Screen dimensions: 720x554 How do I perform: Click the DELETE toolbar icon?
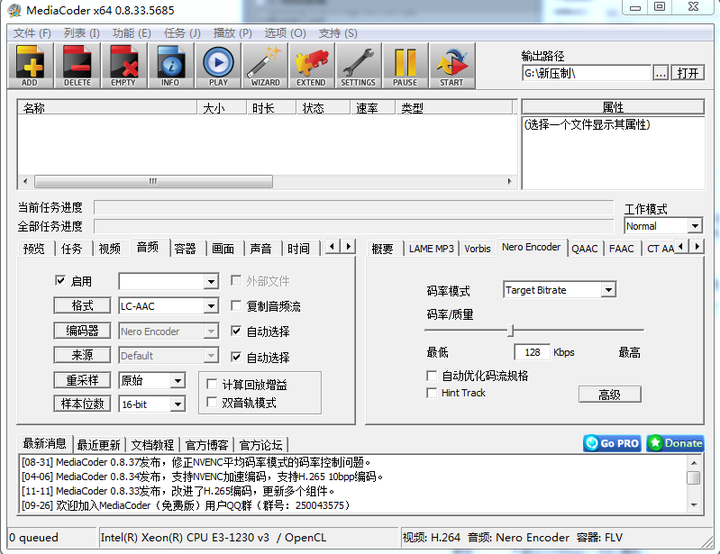pos(77,65)
